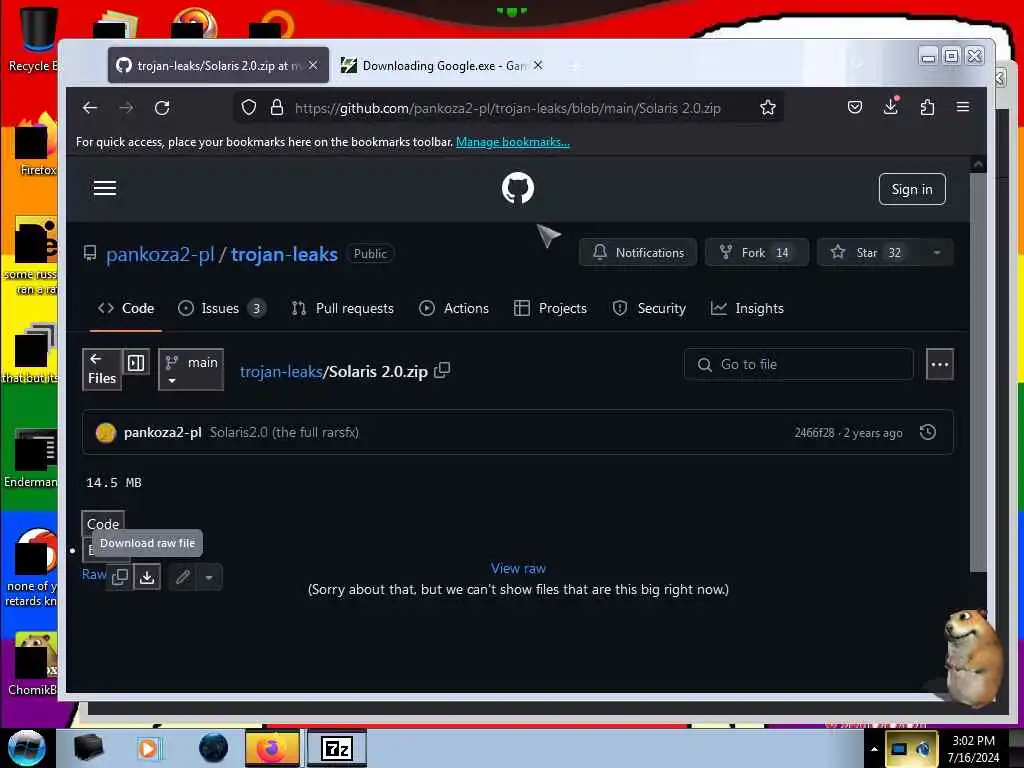Download the raw file
Screen dimensions: 1024x768
[x=148, y=577]
